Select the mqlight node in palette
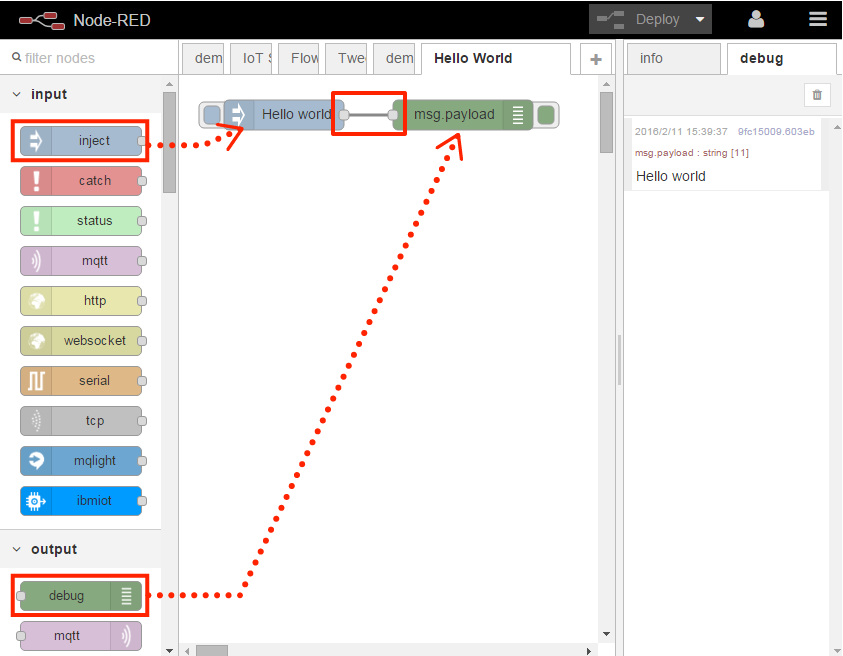Image resolution: width=843 pixels, height=656 pixels. tap(81, 461)
